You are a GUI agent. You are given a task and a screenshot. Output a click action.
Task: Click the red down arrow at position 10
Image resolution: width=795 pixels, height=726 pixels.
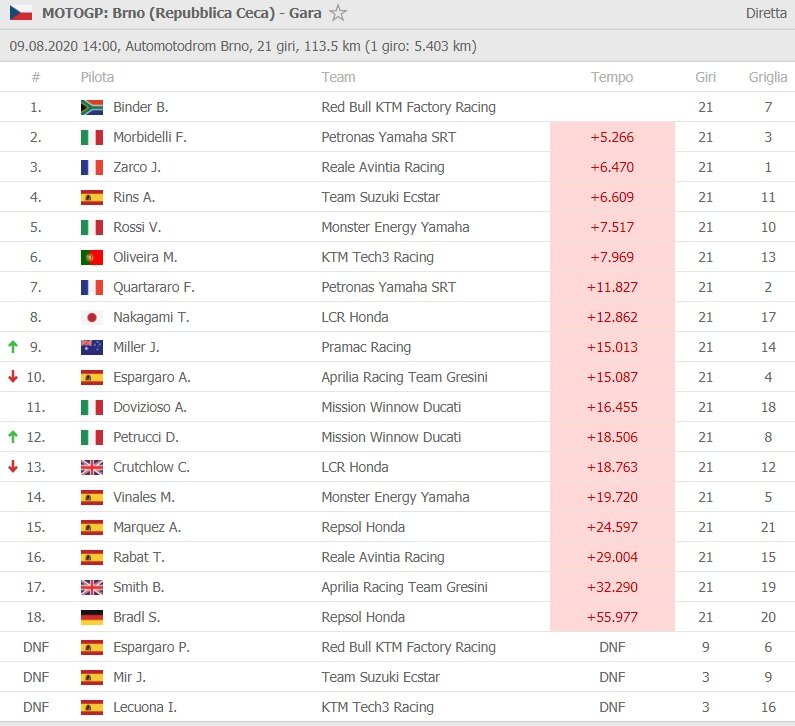(13, 377)
